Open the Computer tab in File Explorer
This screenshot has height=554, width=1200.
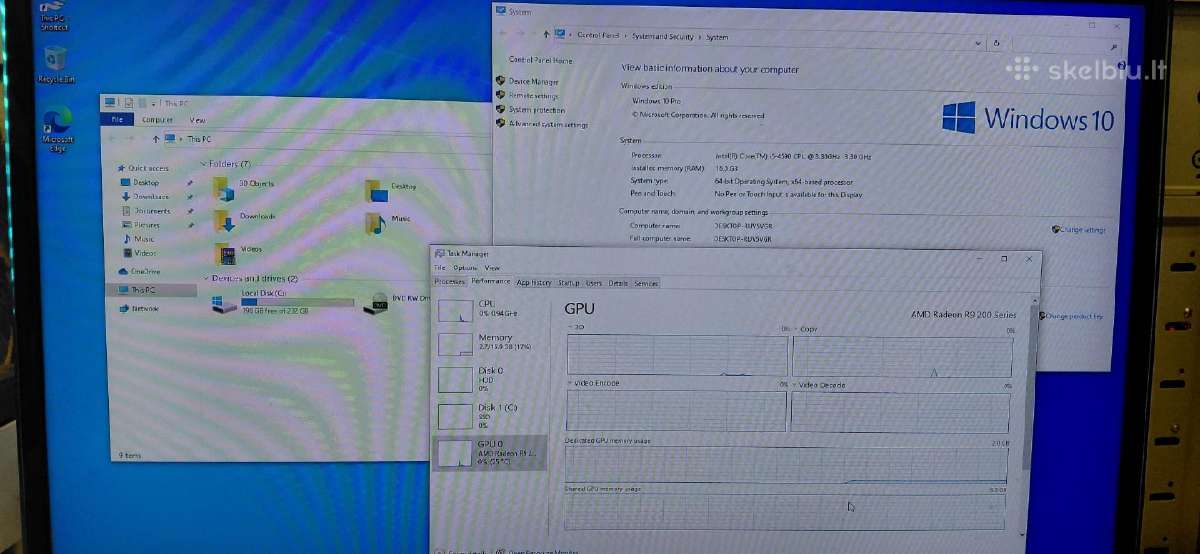[156, 120]
